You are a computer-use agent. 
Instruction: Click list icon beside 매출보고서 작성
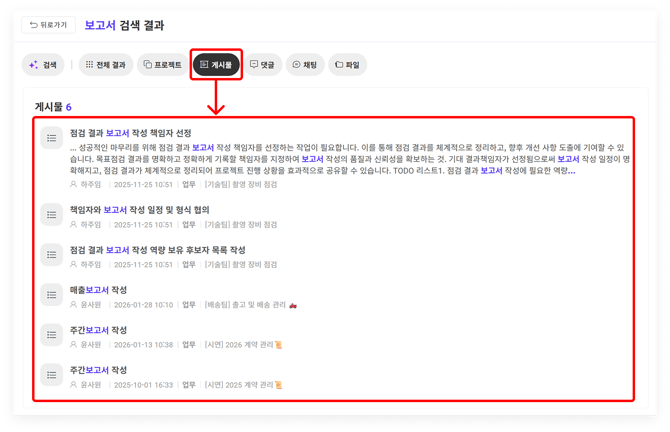pyautogui.click(x=51, y=296)
